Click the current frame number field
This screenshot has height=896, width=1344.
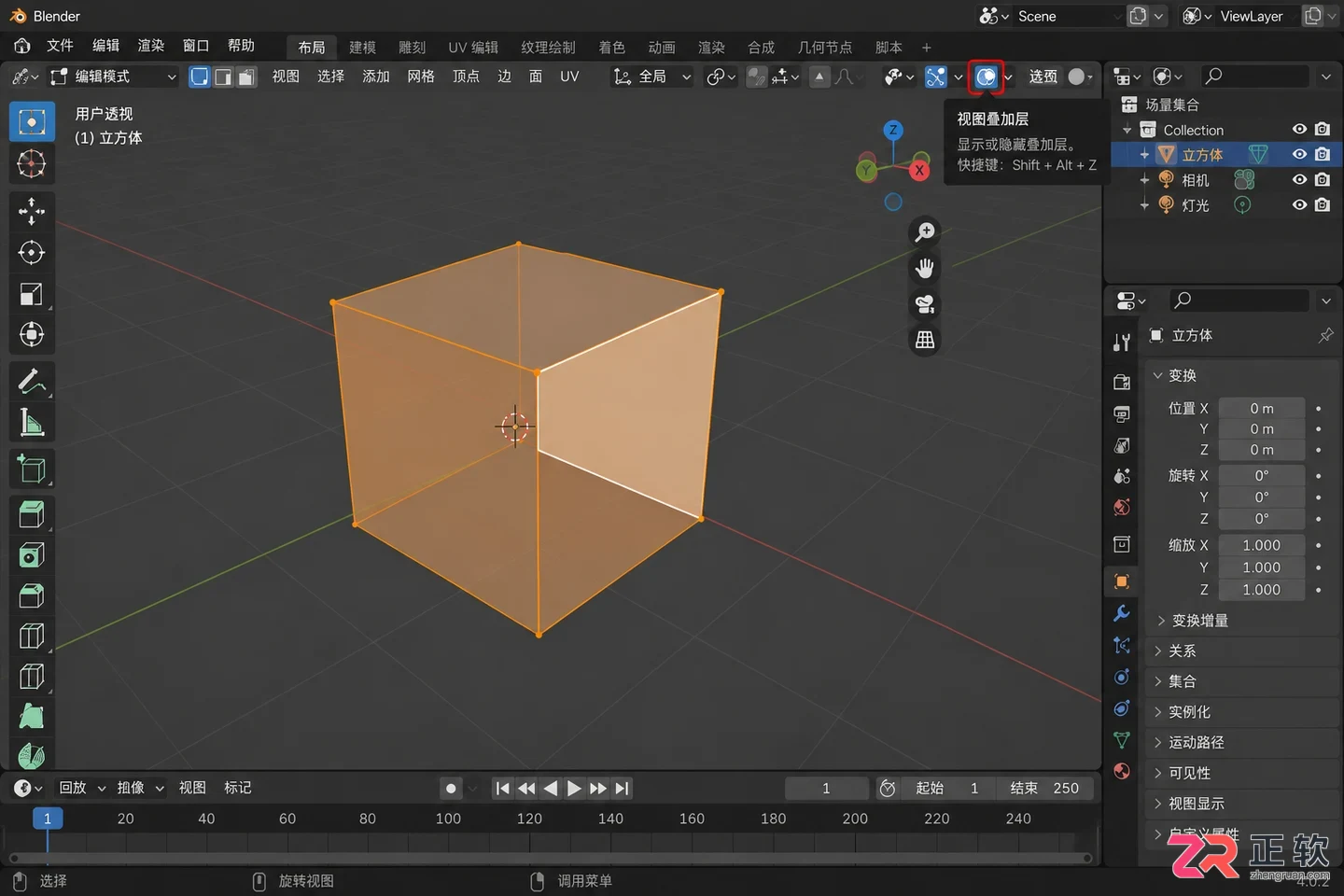pyautogui.click(x=826, y=789)
